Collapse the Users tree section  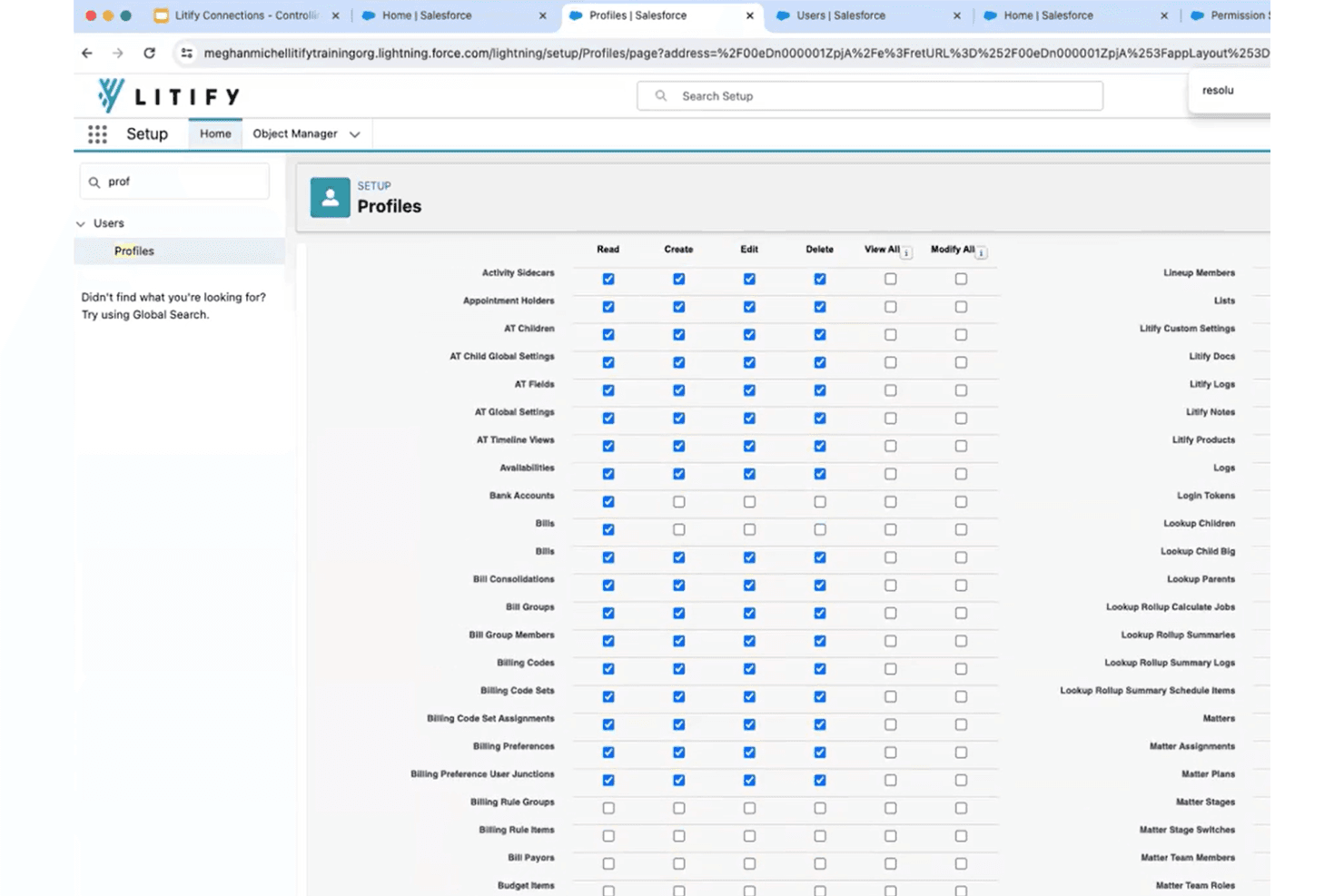[x=81, y=223]
